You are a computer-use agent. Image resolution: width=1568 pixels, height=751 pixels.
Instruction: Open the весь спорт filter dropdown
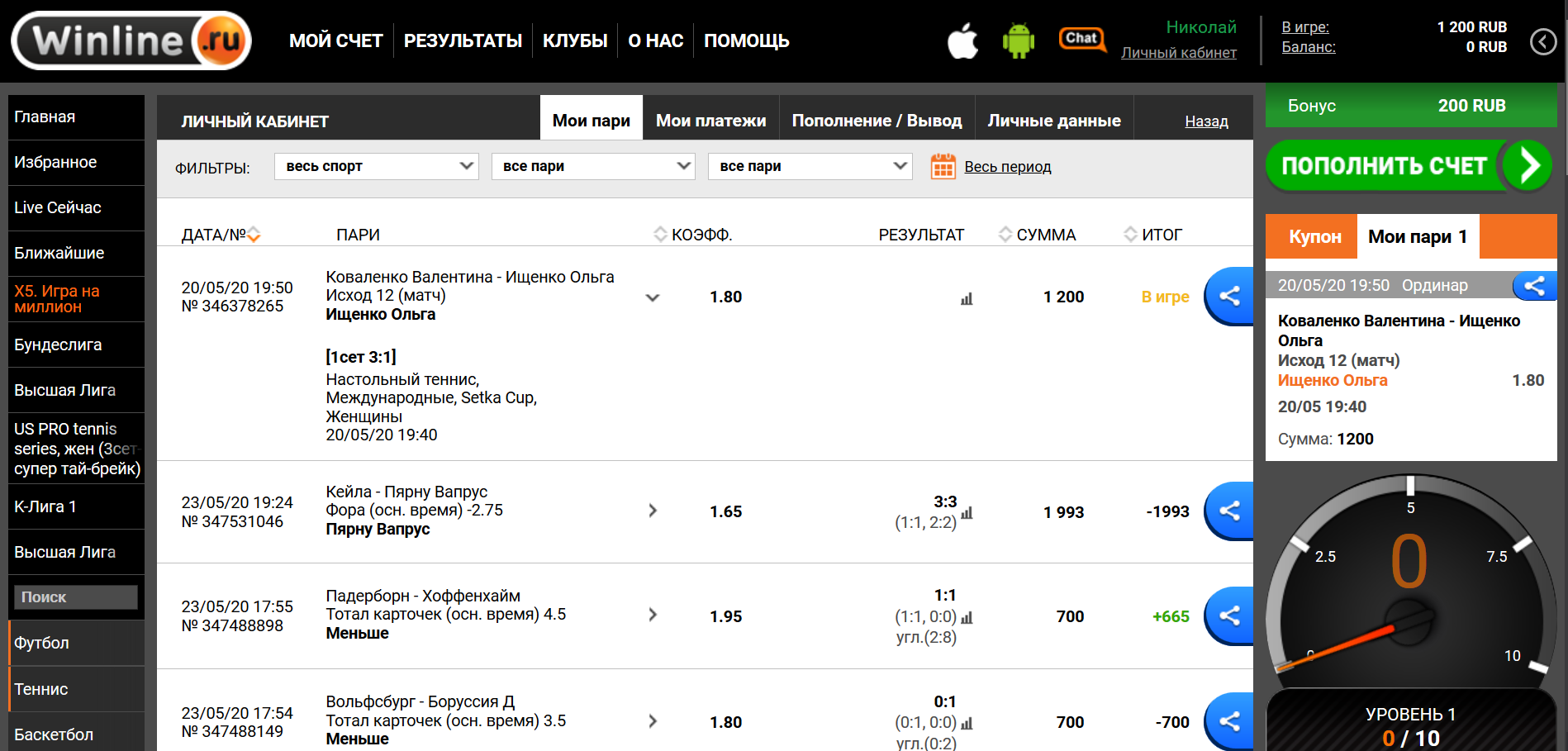(376, 166)
